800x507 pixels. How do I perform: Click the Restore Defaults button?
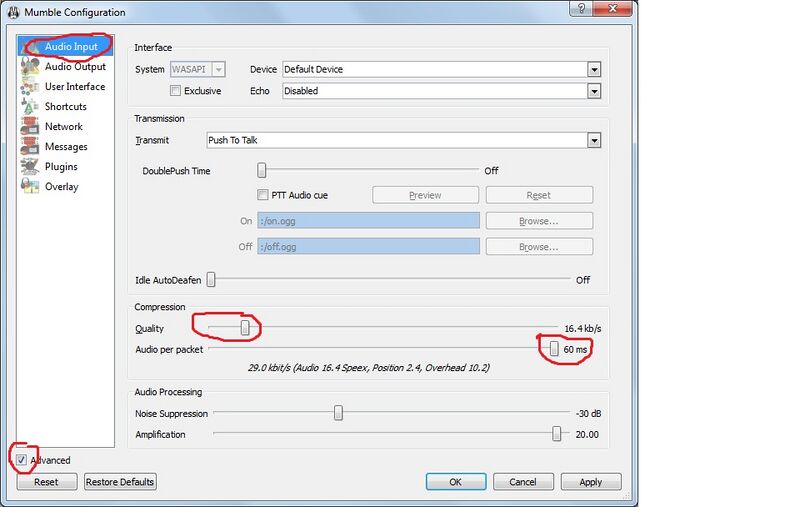(x=120, y=482)
